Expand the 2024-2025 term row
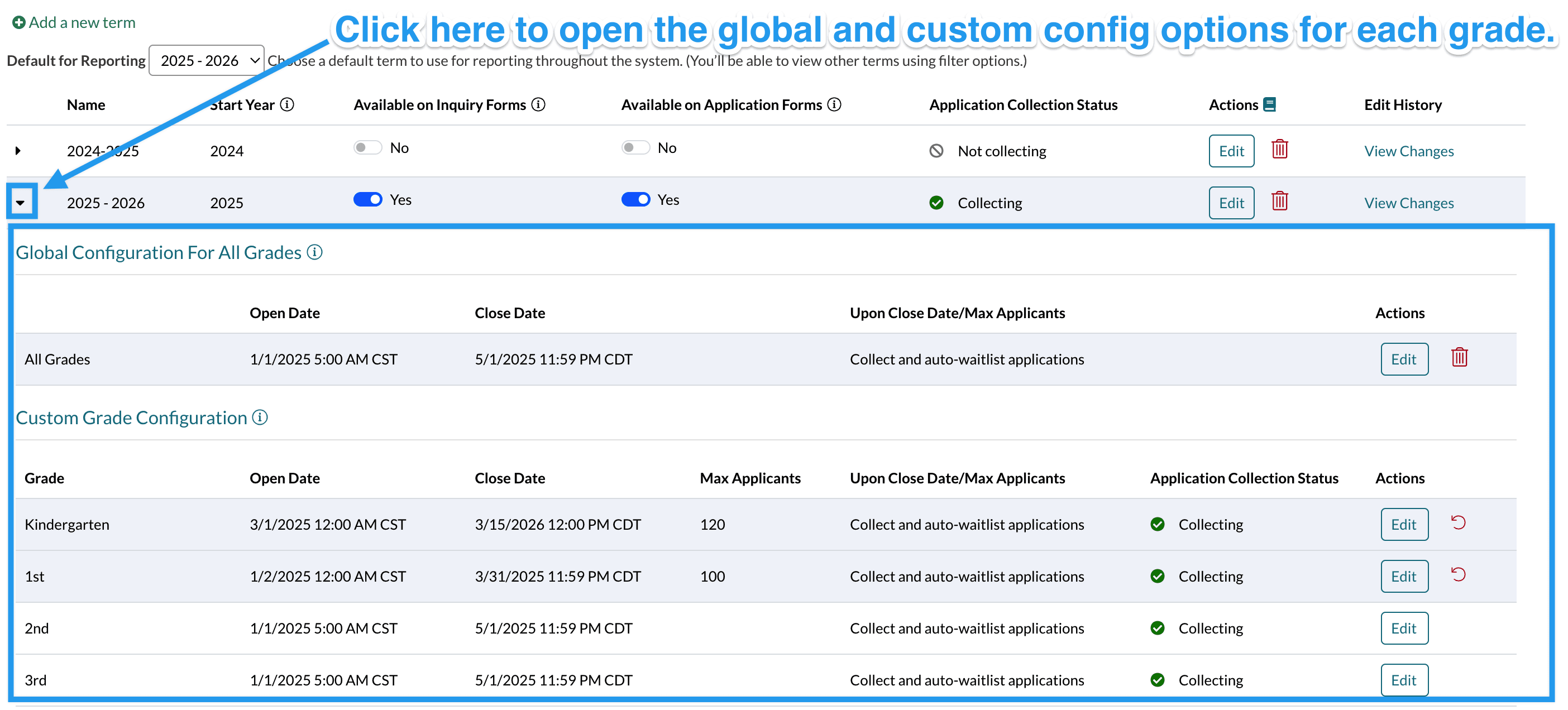The width and height of the screenshot is (1568, 710). pyautogui.click(x=18, y=150)
